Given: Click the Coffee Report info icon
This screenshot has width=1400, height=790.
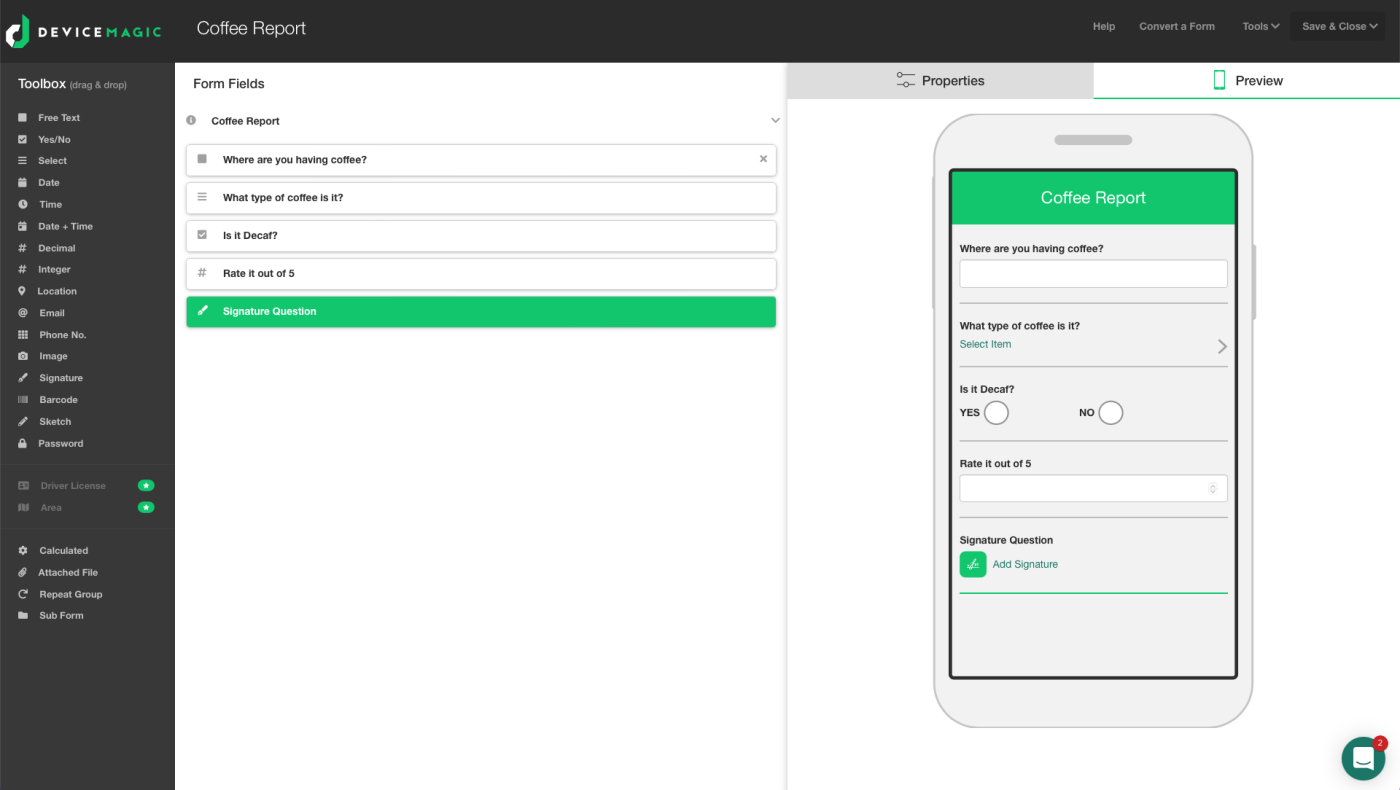Looking at the screenshot, I should (x=191, y=120).
